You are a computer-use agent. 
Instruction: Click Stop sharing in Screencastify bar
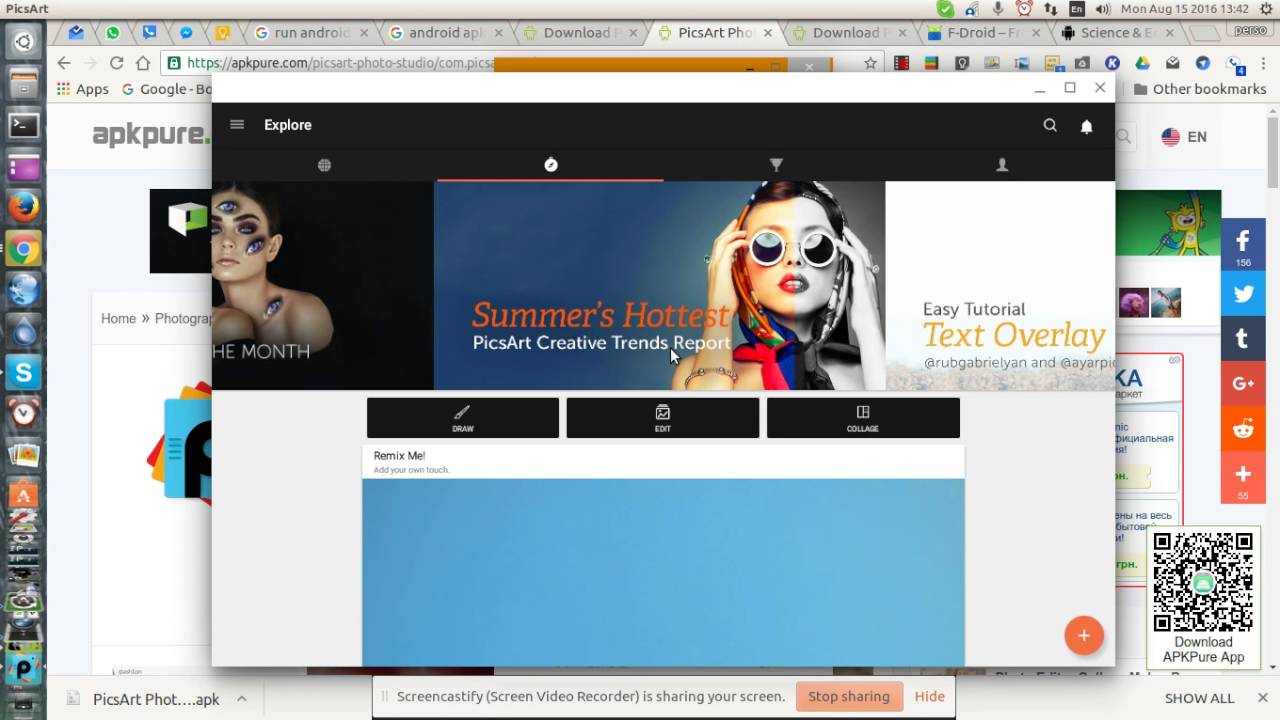point(849,697)
